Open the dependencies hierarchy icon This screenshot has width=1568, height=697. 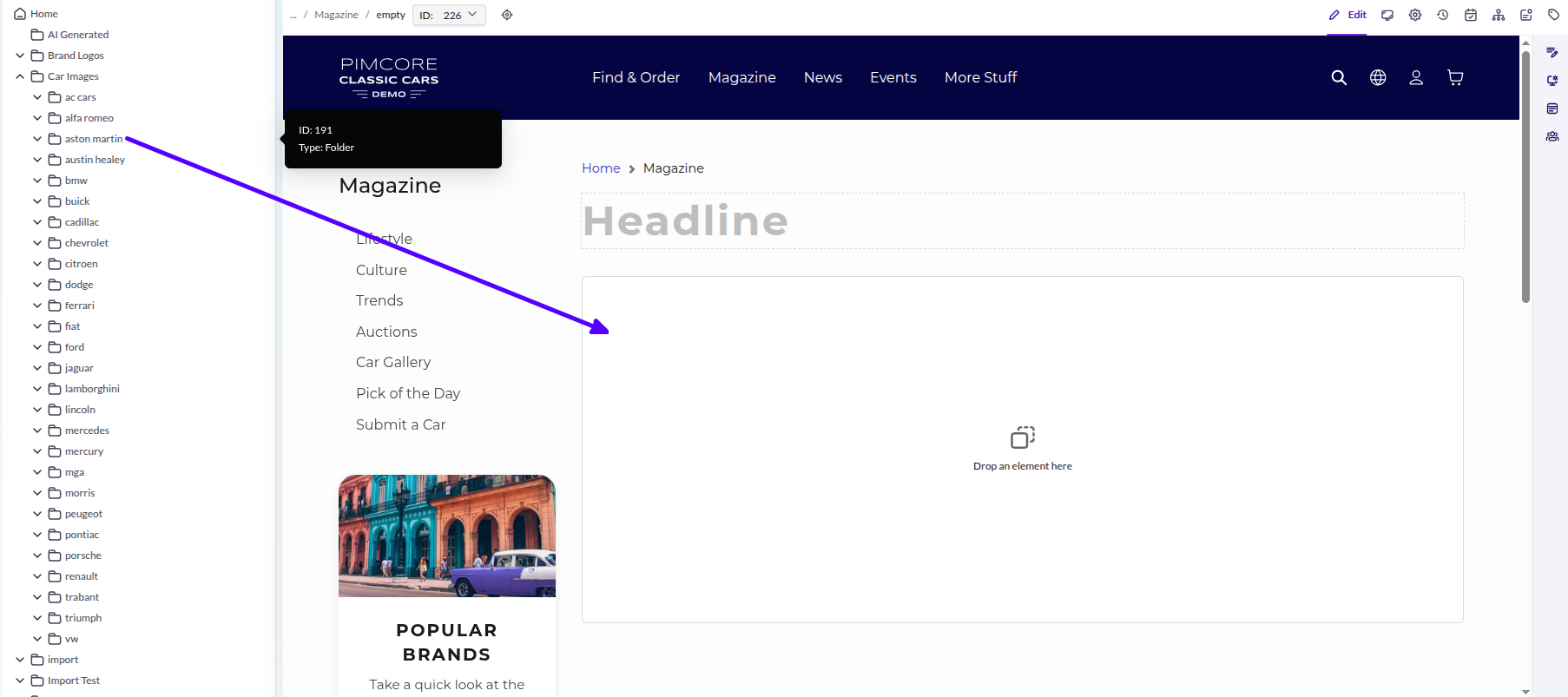1499,15
